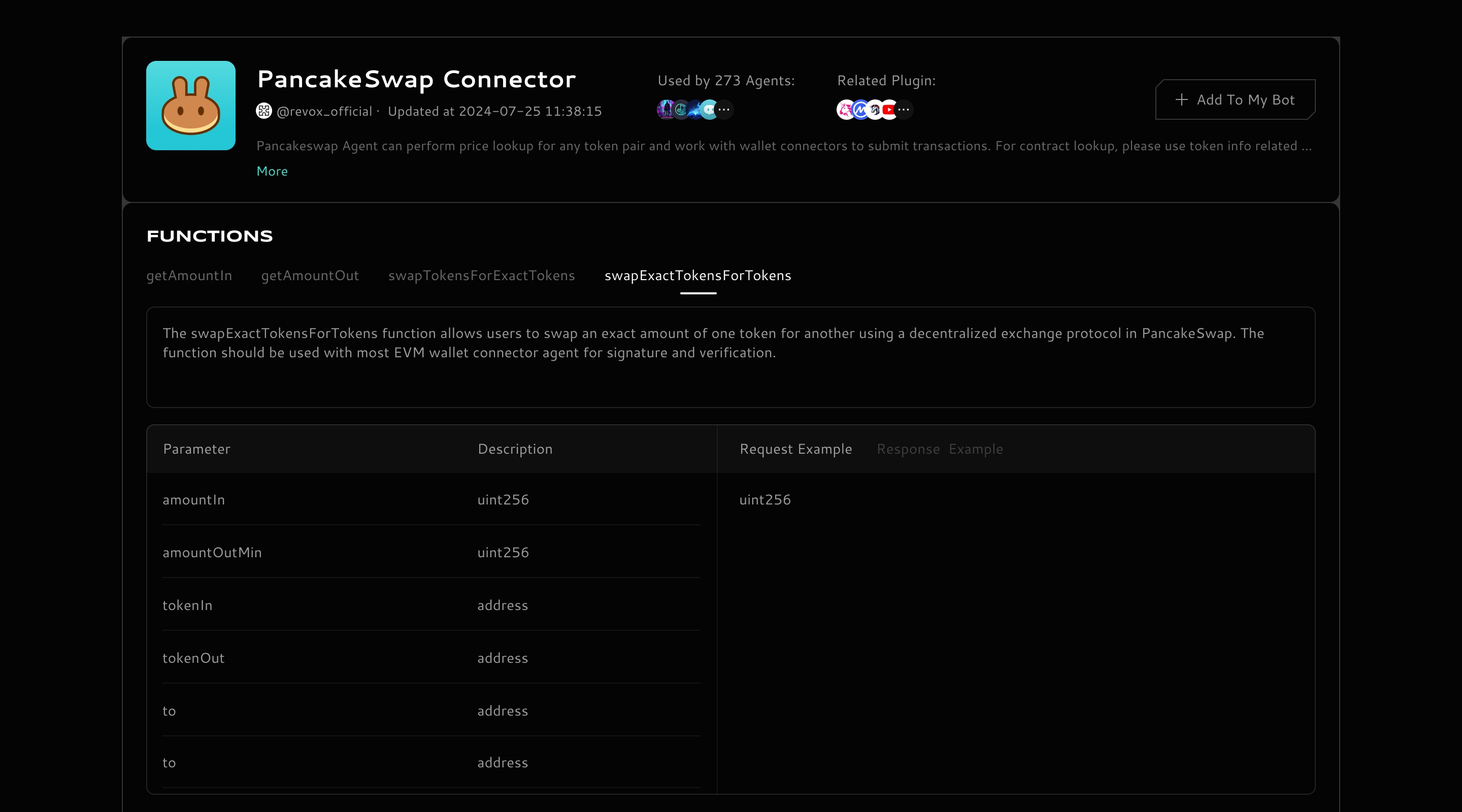Click the music note agent avatar
1462x812 pixels.
(x=680, y=110)
